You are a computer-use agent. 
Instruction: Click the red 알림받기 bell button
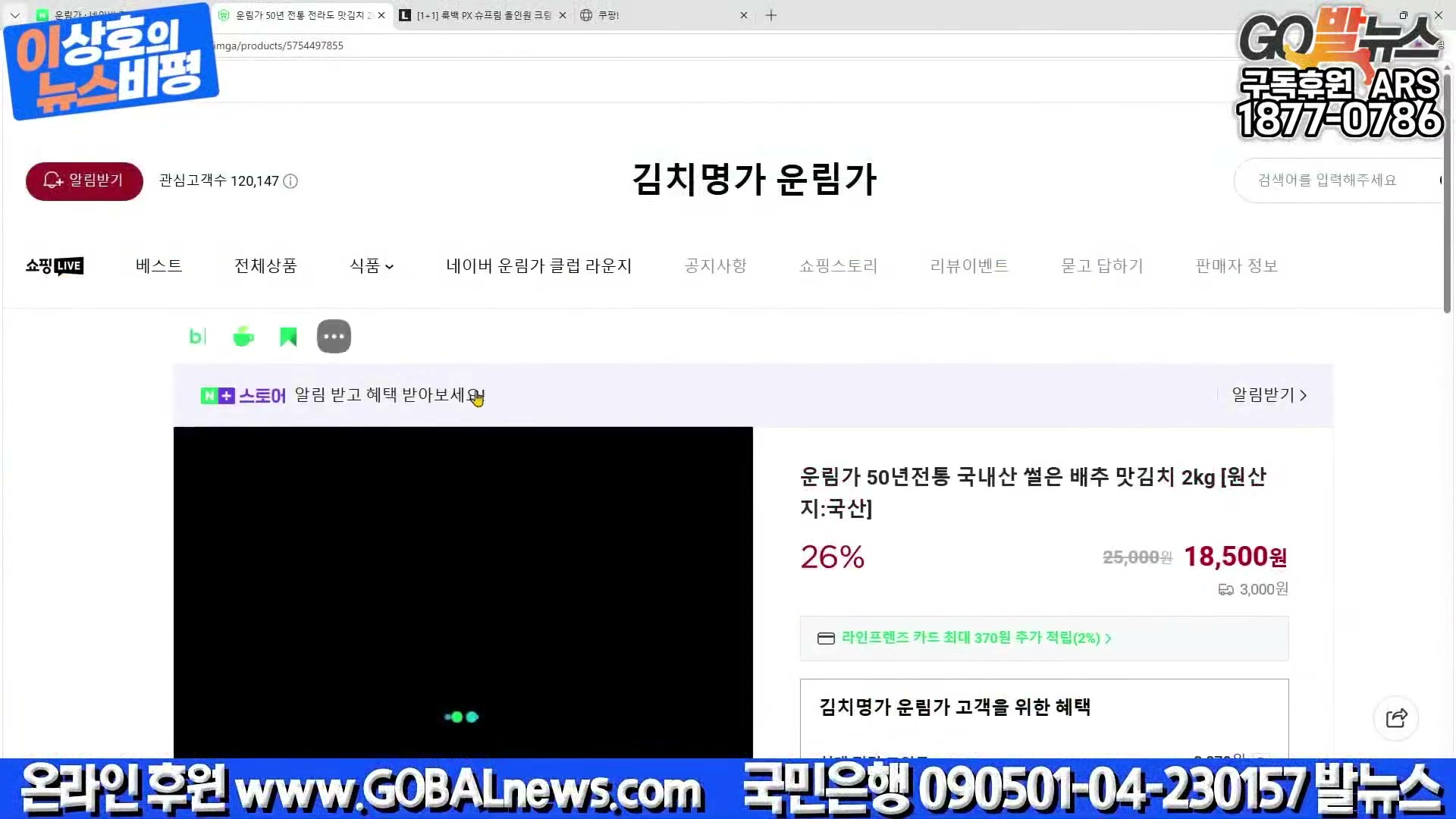coord(84,181)
